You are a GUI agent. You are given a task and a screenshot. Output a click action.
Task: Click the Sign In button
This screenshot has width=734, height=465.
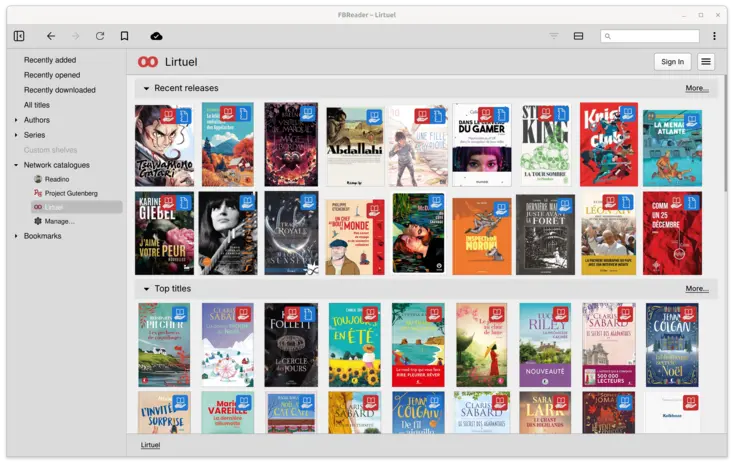(x=673, y=62)
